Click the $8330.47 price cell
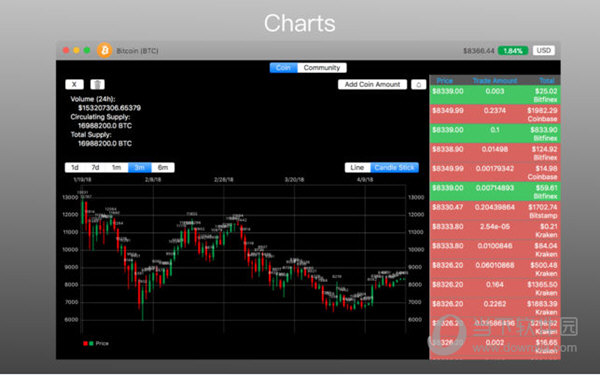The image size is (600, 375). (x=448, y=207)
